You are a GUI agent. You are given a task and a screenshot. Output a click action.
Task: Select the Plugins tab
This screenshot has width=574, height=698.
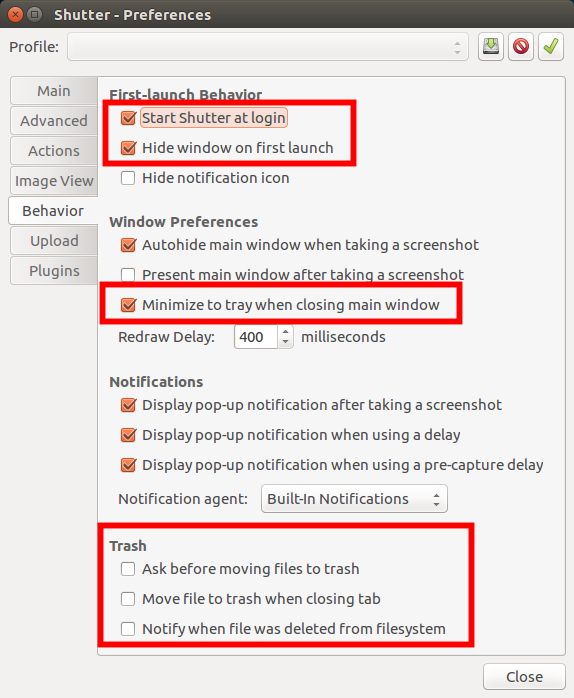(54, 271)
